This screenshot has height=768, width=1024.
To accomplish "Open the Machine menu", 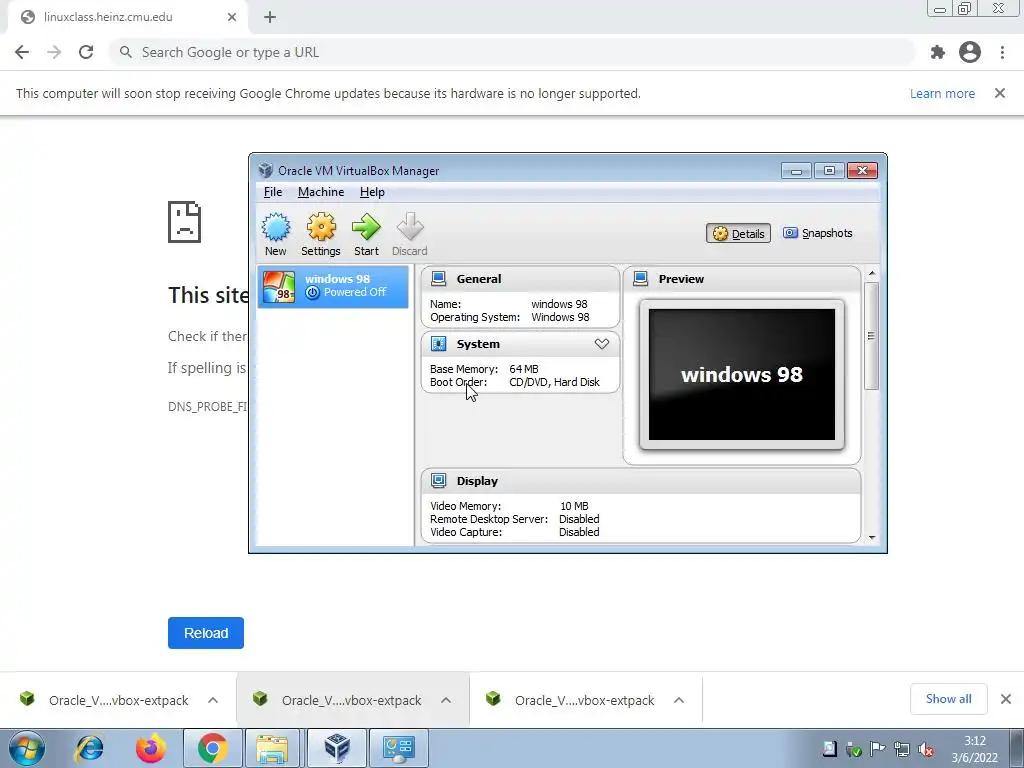I will click(x=321, y=192).
